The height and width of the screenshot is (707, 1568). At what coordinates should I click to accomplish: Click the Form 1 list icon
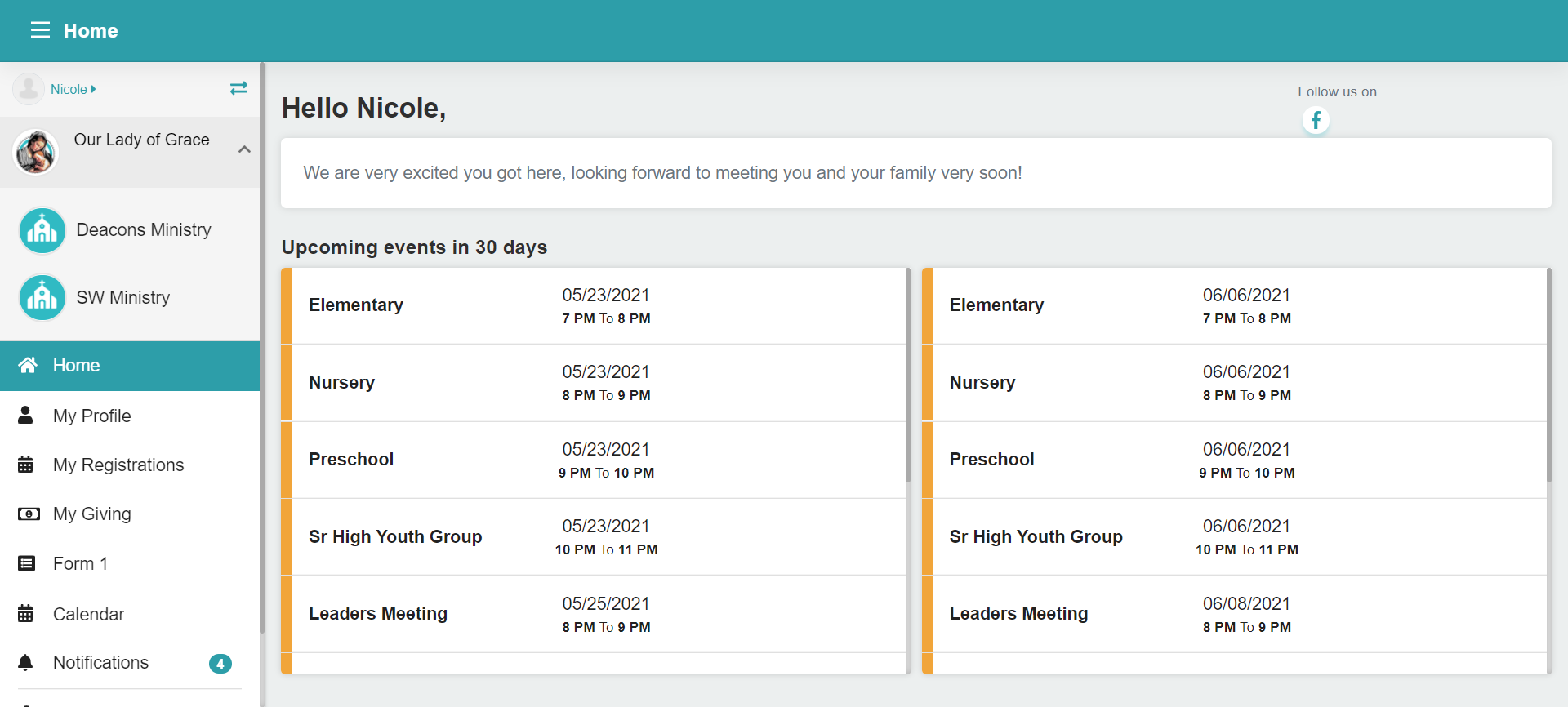(x=27, y=563)
